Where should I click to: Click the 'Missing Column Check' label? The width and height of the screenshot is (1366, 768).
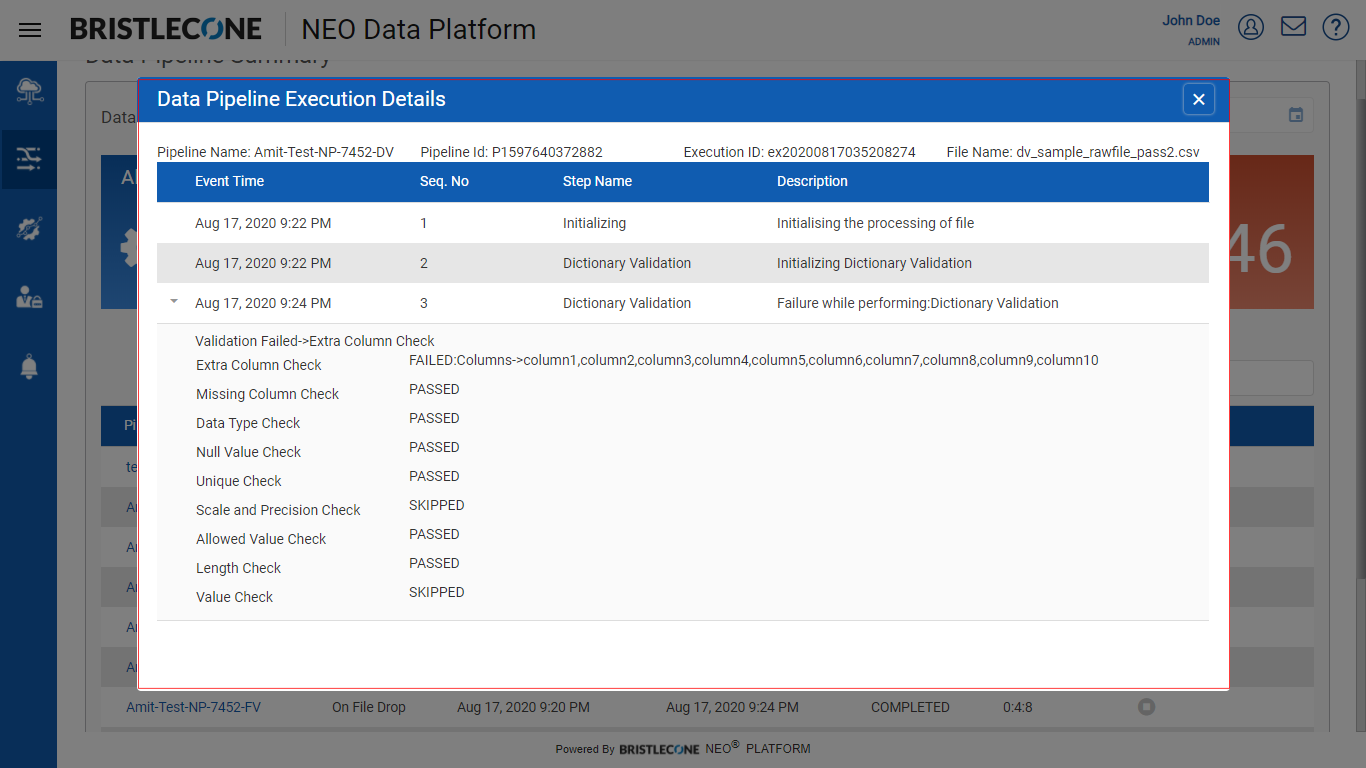(267, 394)
